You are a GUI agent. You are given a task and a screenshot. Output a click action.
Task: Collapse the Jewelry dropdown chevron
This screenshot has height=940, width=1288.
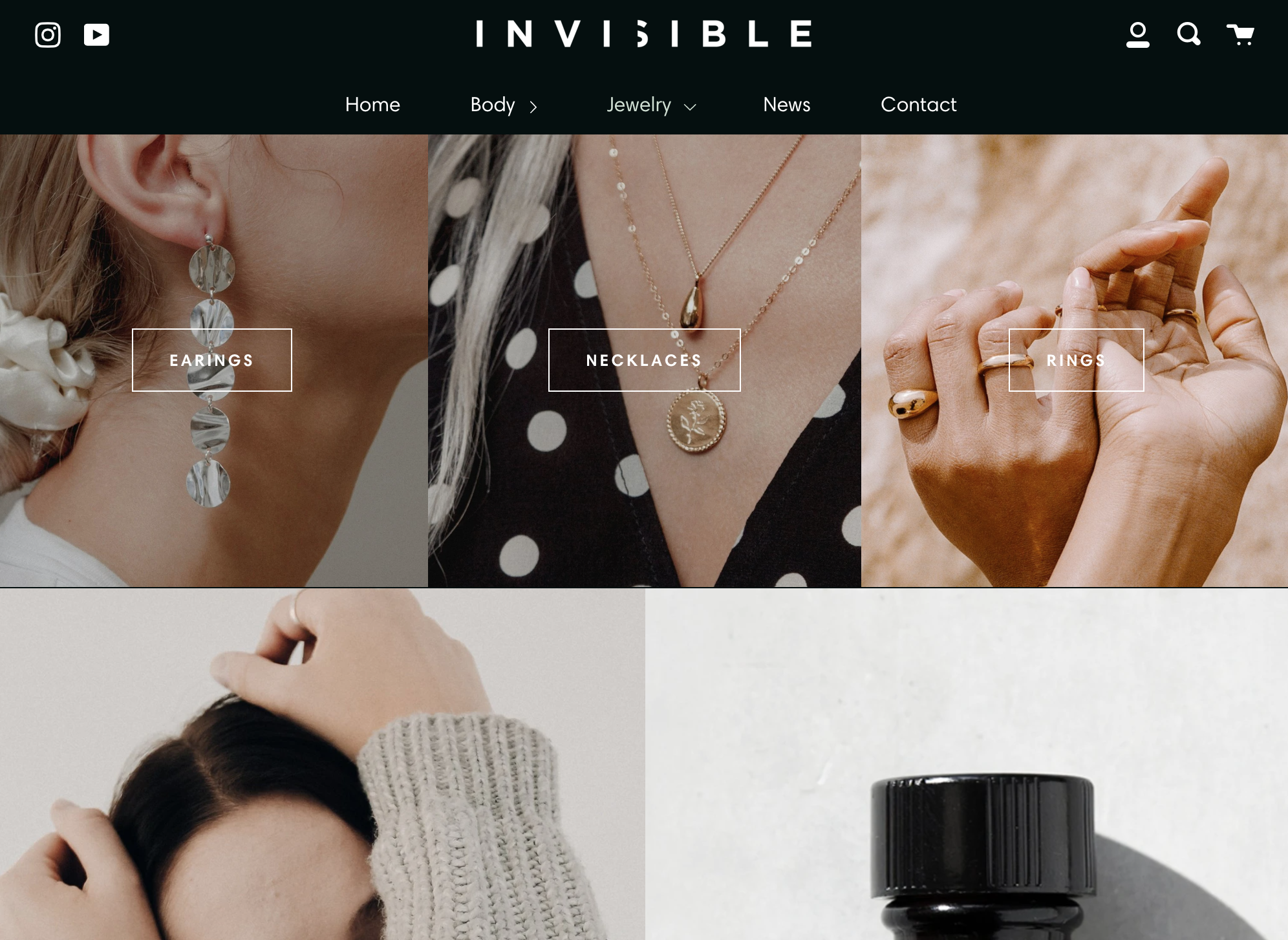(690, 107)
